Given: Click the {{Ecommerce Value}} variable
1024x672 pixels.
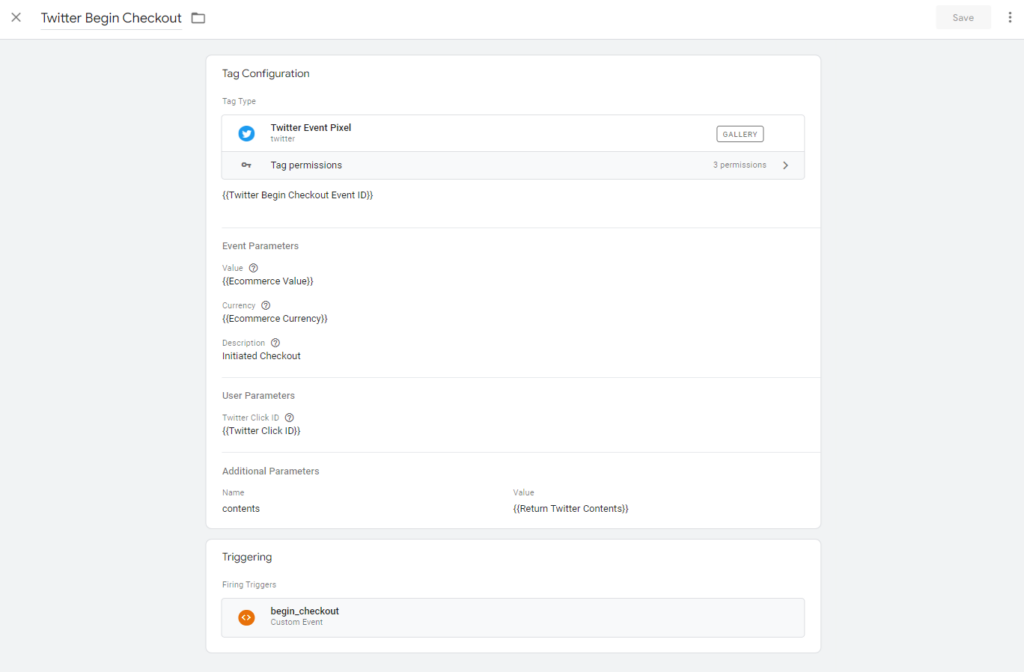Looking at the screenshot, I should pyautogui.click(x=268, y=281).
